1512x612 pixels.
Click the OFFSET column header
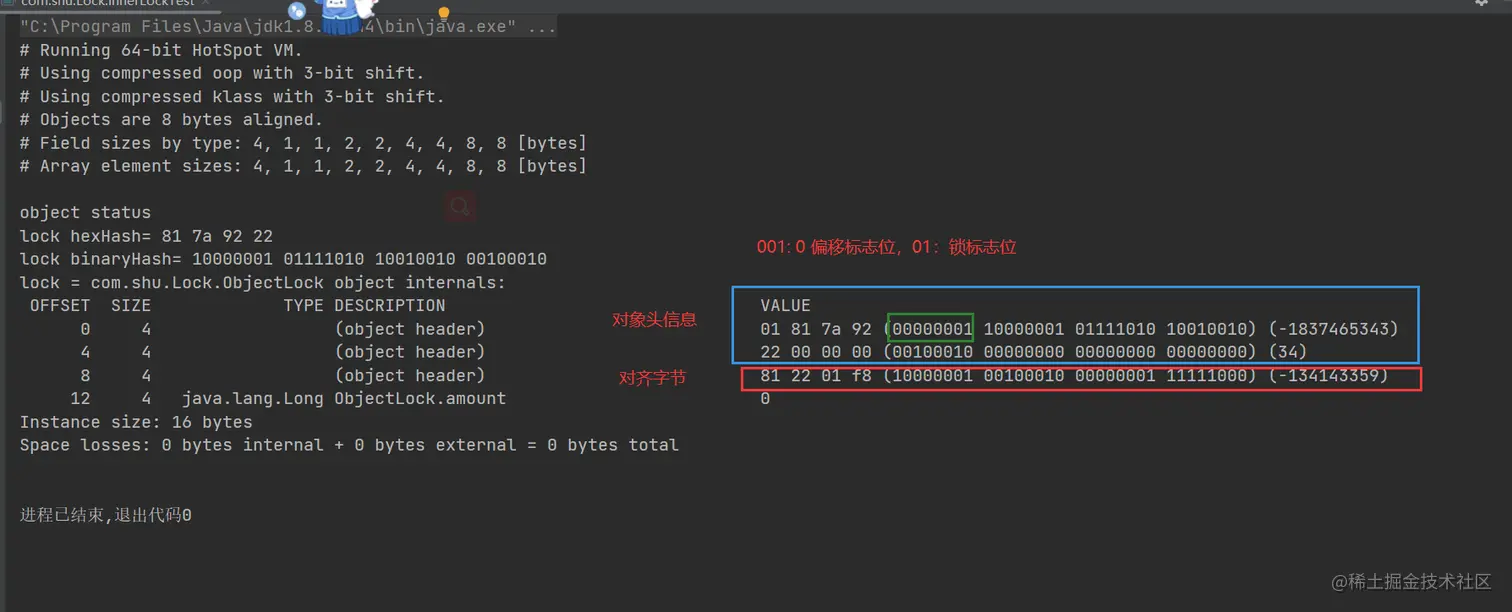(60, 305)
